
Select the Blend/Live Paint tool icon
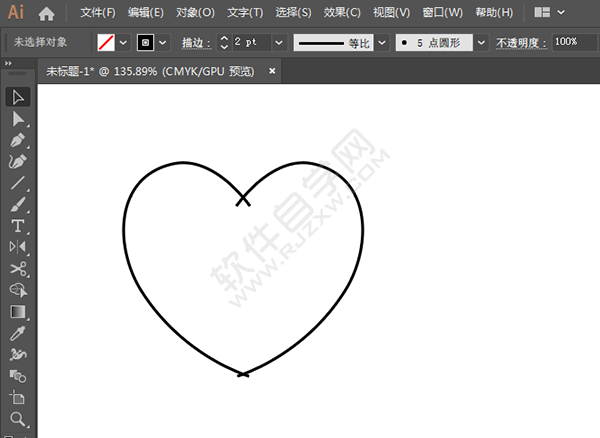[18, 376]
